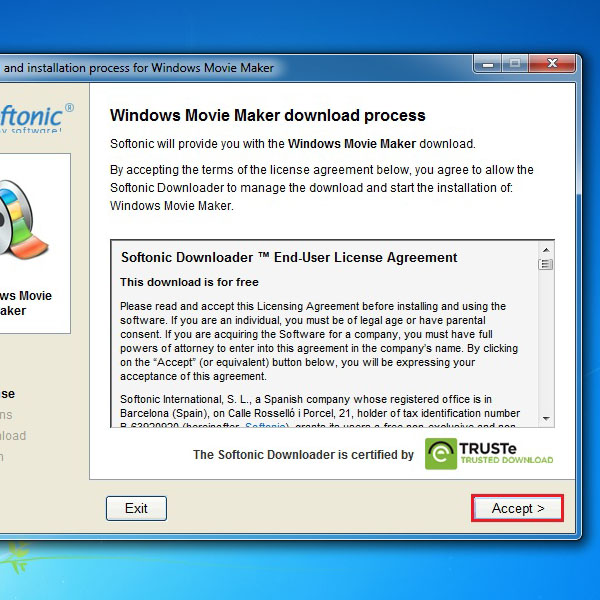Click the license agreement scrollbar thumb
600x600 pixels.
pyautogui.click(x=546, y=264)
